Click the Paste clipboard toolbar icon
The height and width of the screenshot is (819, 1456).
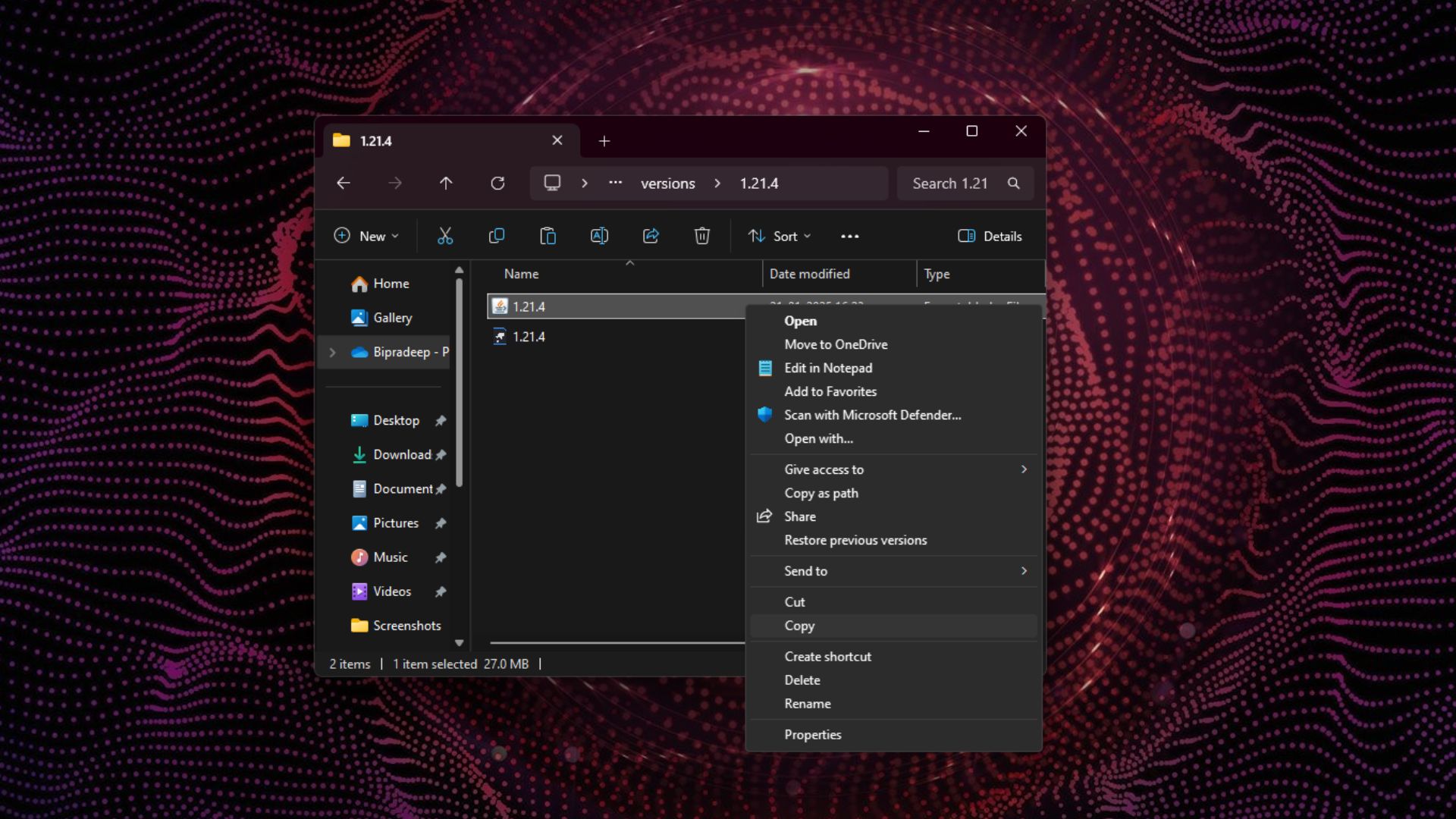pos(548,236)
